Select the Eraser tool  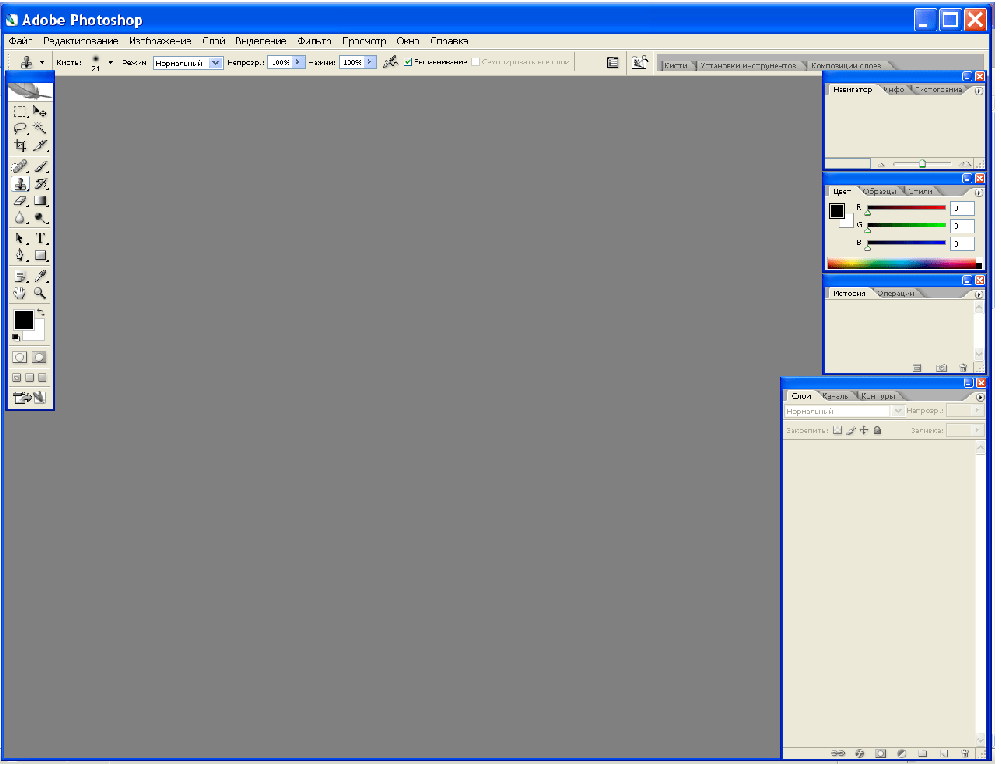coord(20,201)
